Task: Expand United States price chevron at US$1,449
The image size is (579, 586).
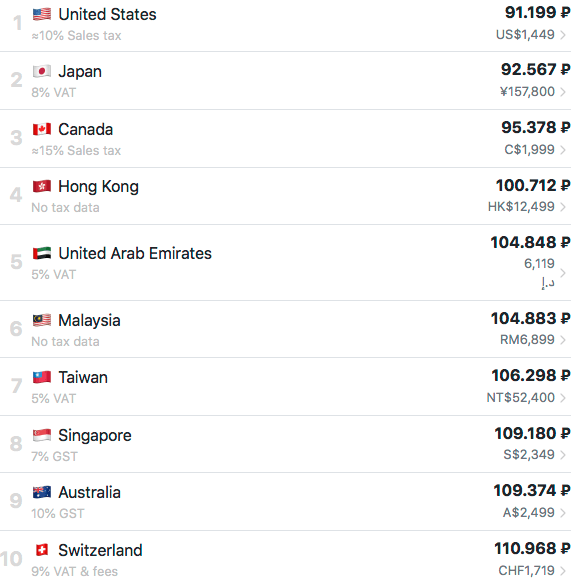Action: click(x=563, y=35)
